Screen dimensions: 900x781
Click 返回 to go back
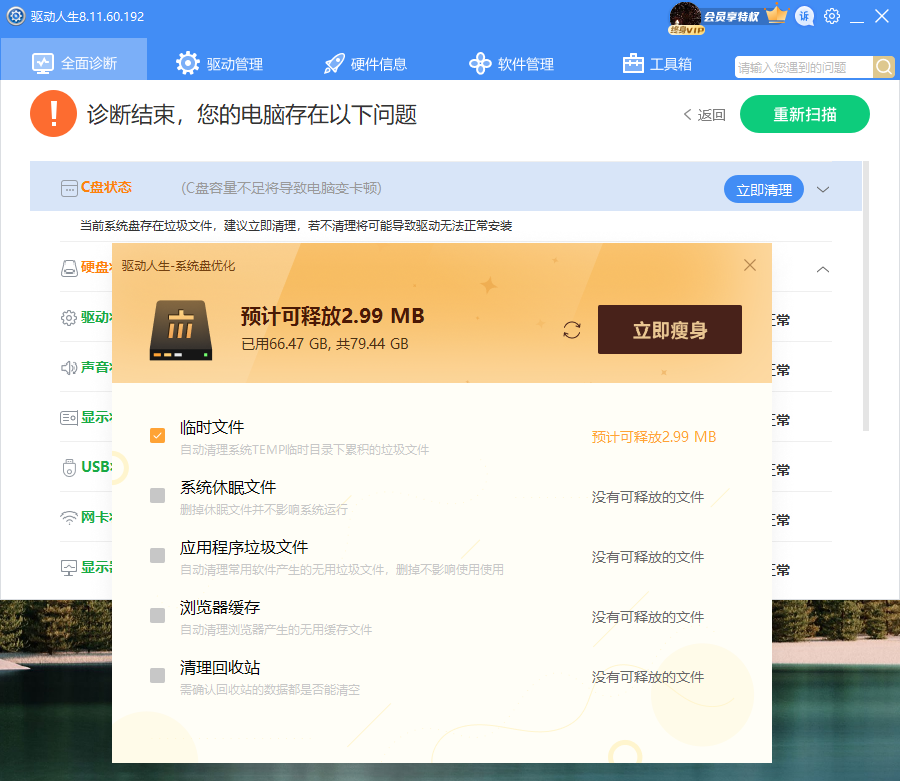[x=705, y=115]
